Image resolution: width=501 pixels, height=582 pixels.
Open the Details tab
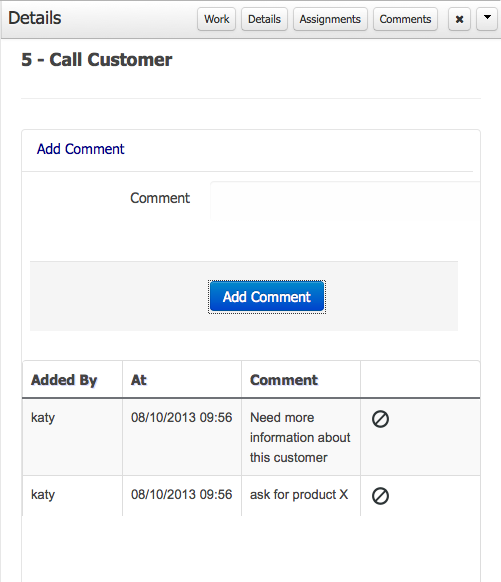[x=264, y=19]
